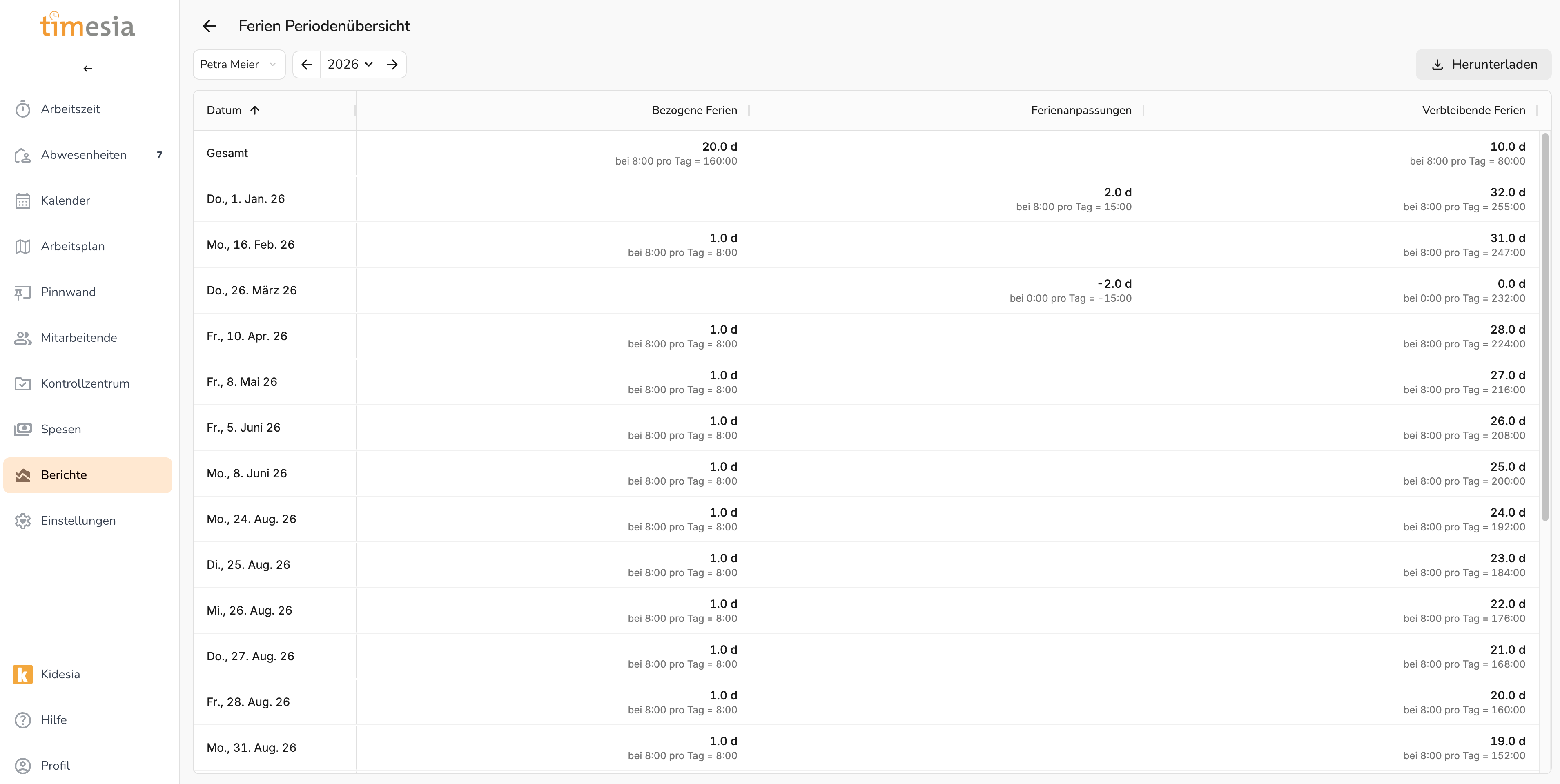The width and height of the screenshot is (1560, 784).
Task: Click the Kalender icon in the sidebar
Action: 23,200
